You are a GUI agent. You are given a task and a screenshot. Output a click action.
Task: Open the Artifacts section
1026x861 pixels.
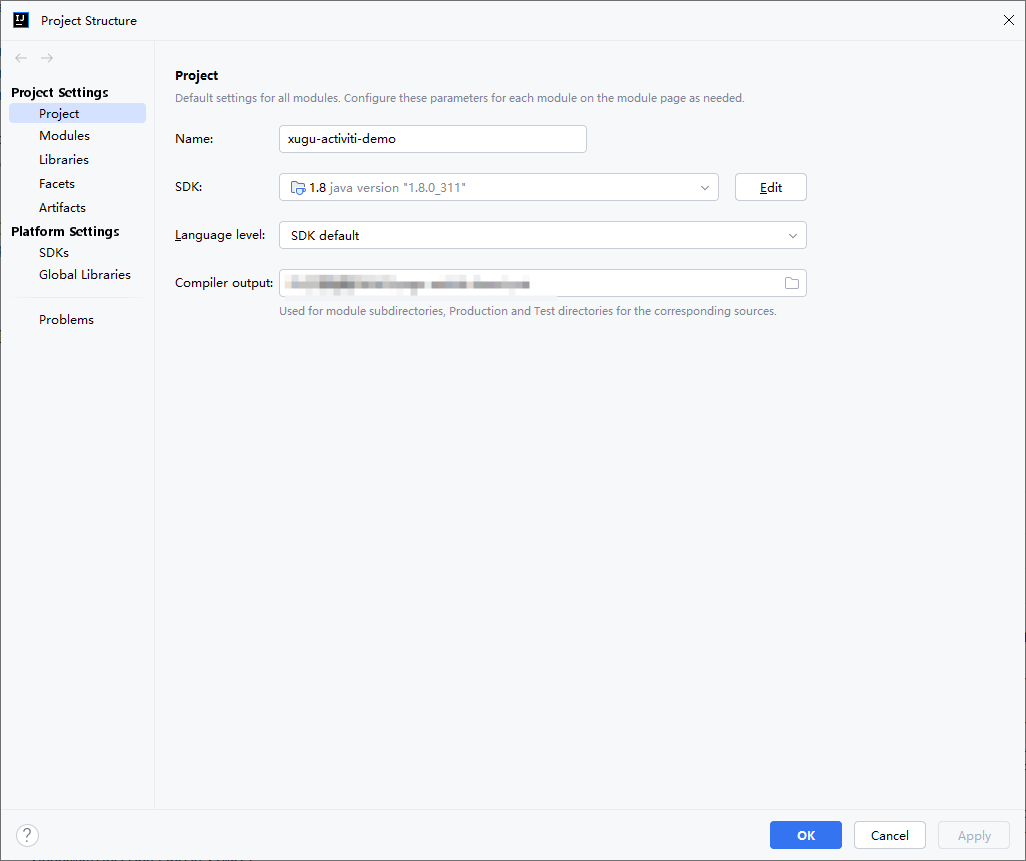point(62,208)
